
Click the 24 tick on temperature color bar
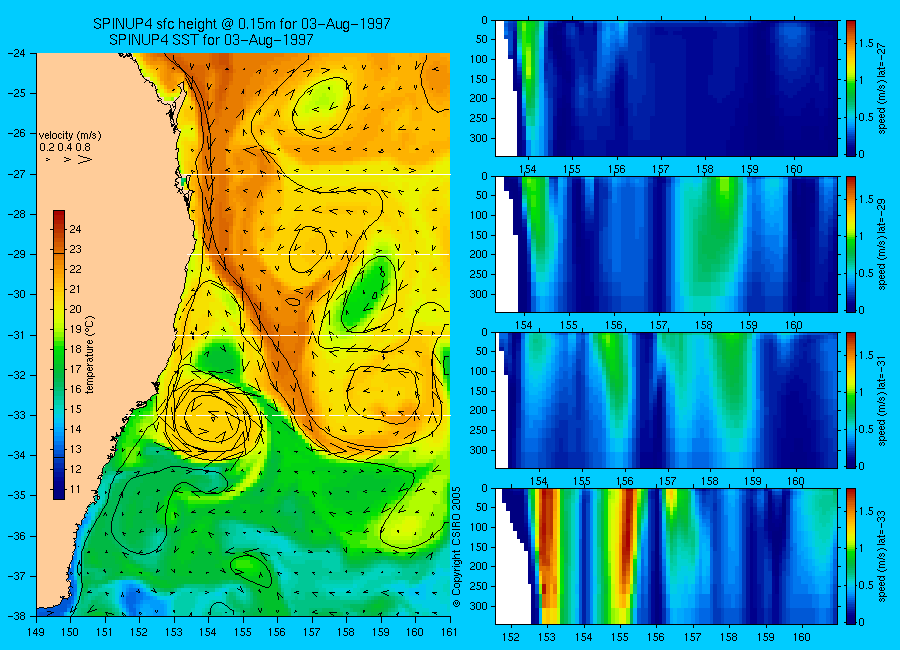point(75,229)
